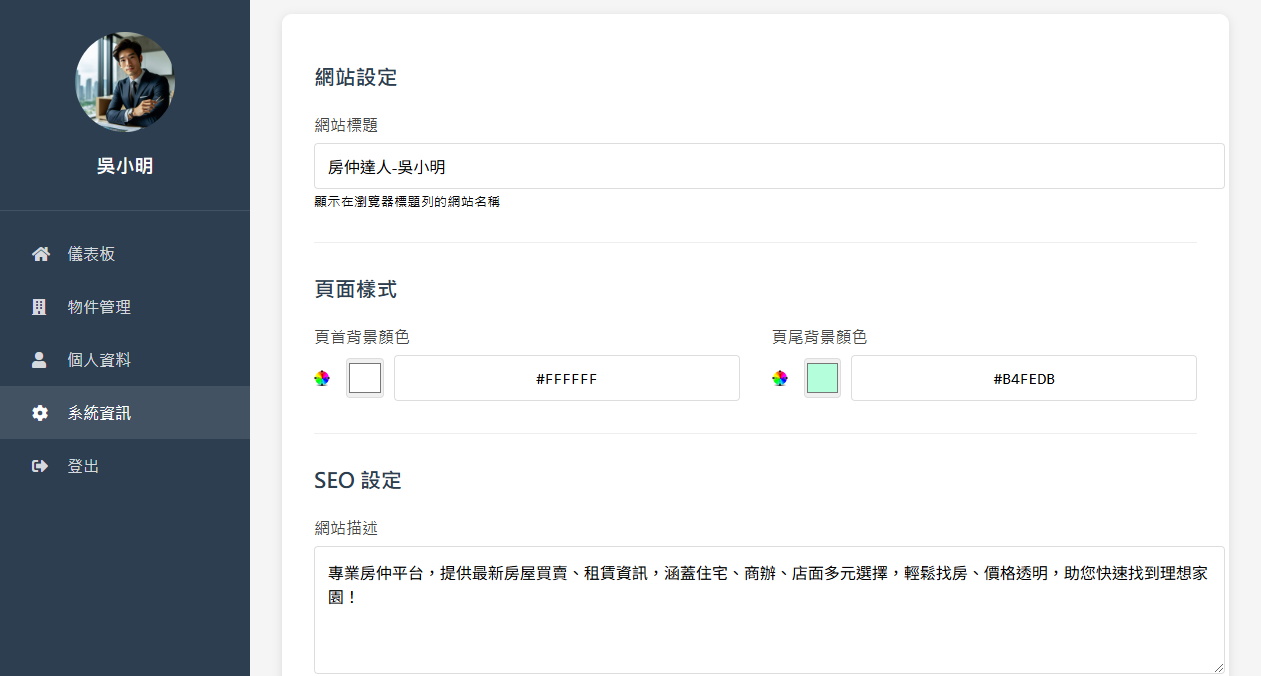Click the 網站標題 label
Image resolution: width=1261 pixels, height=676 pixels.
tap(346, 125)
